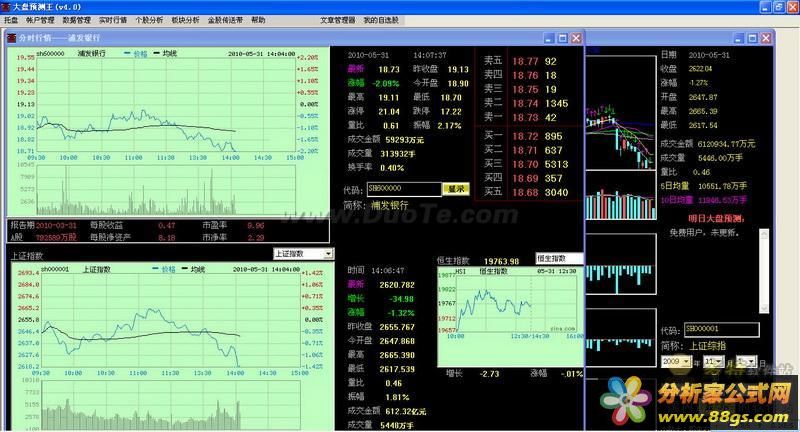Click the candlestick K-line chart in rear window
The image size is (800, 432).
pos(620,113)
